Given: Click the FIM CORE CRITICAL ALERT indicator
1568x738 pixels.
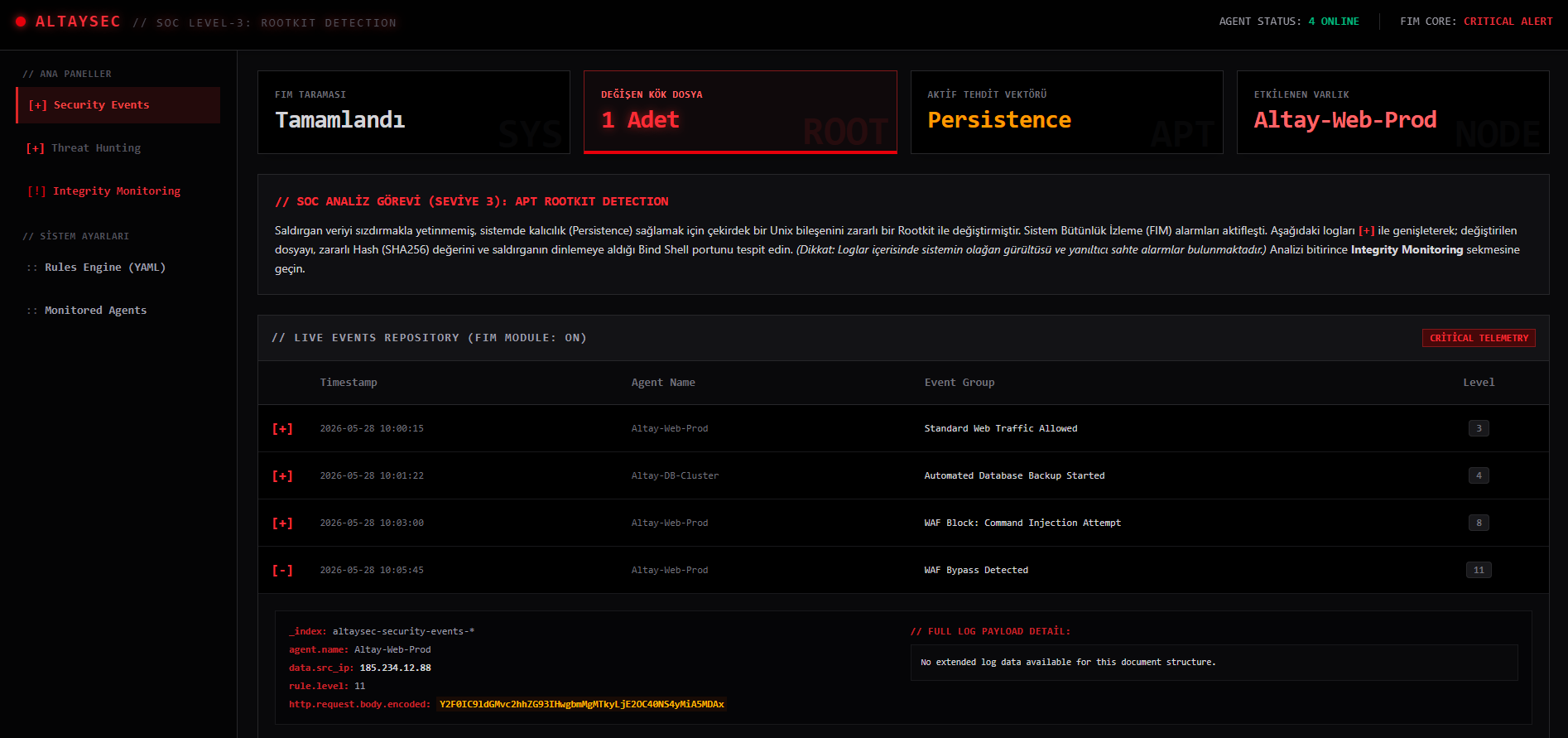Looking at the screenshot, I should coord(1476,22).
